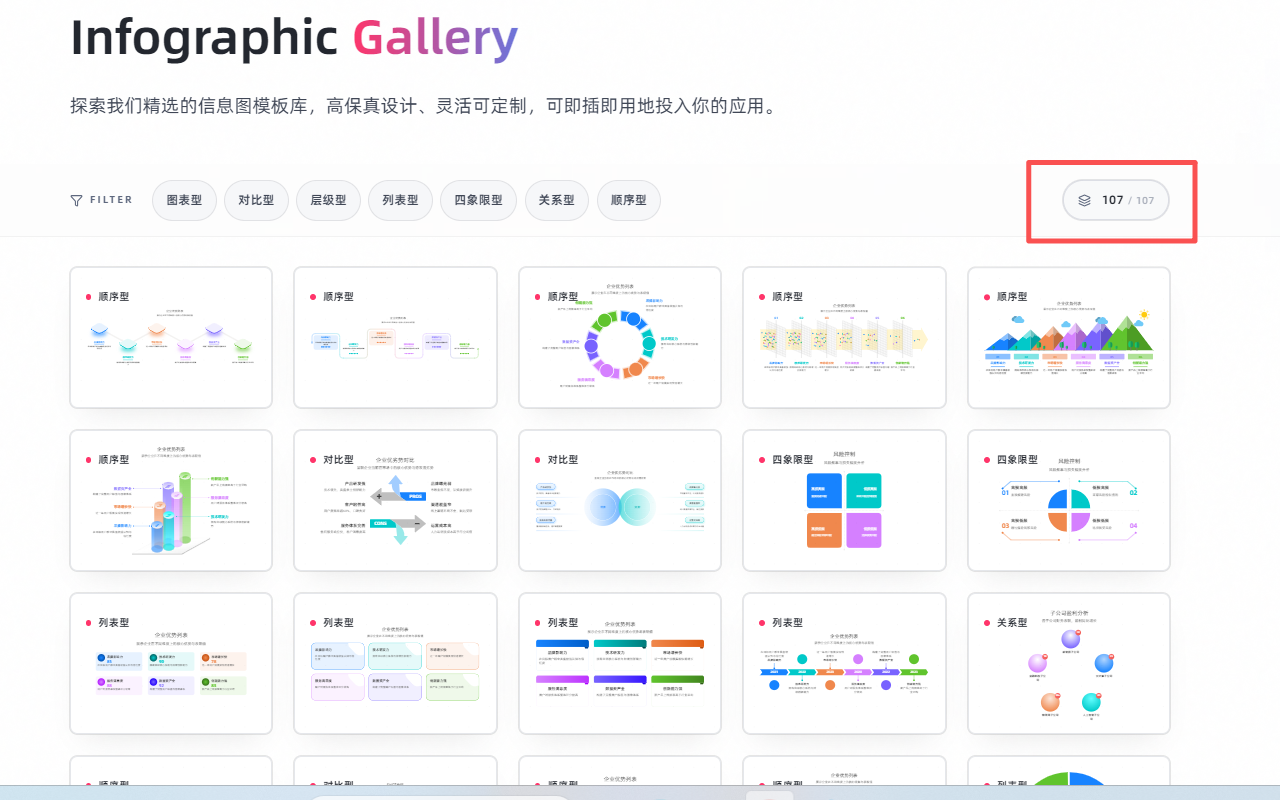Toggle the 图表型 filter chip
1280x800 pixels.
[184, 200]
